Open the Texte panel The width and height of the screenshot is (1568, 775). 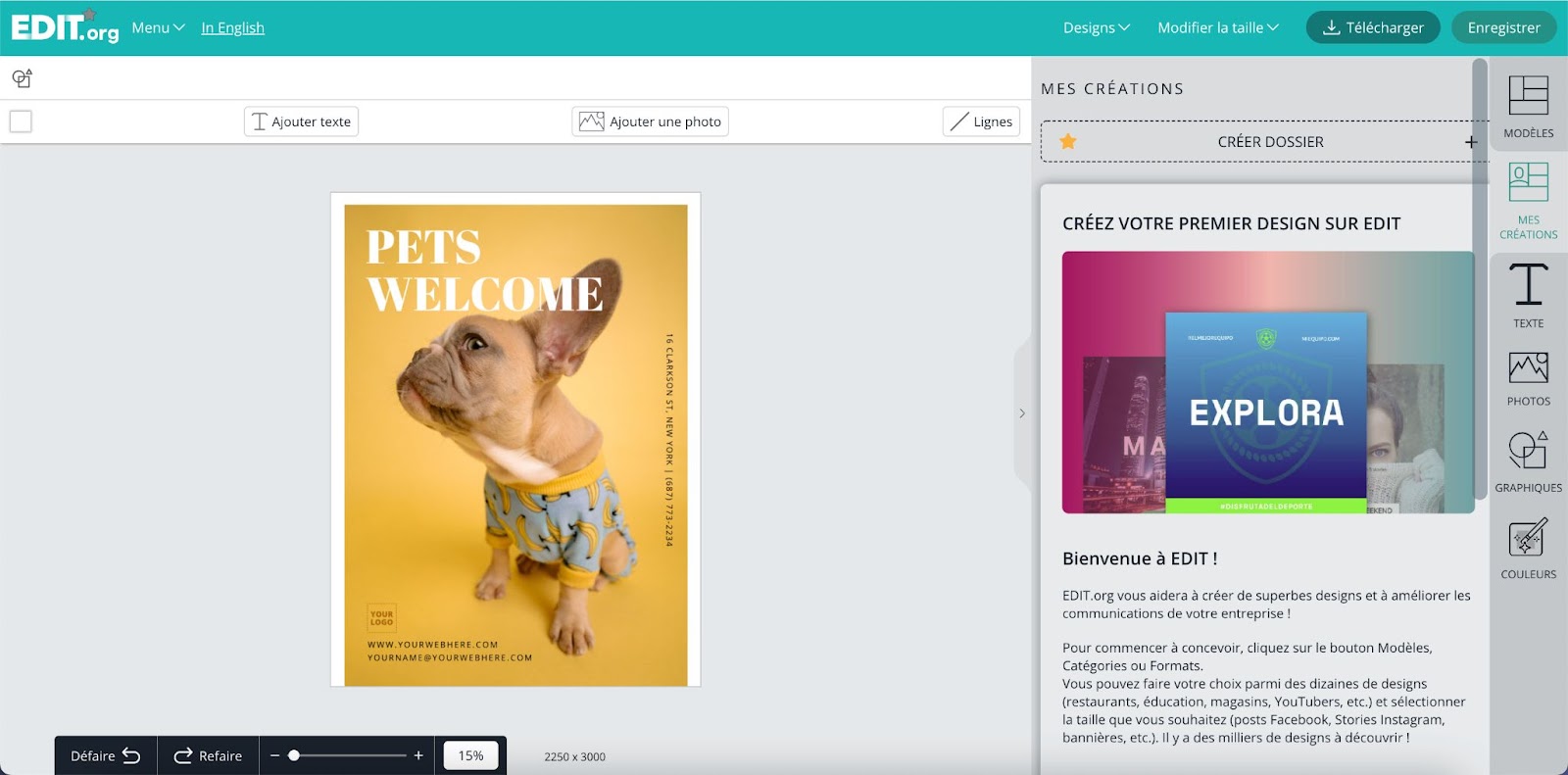[x=1528, y=295]
